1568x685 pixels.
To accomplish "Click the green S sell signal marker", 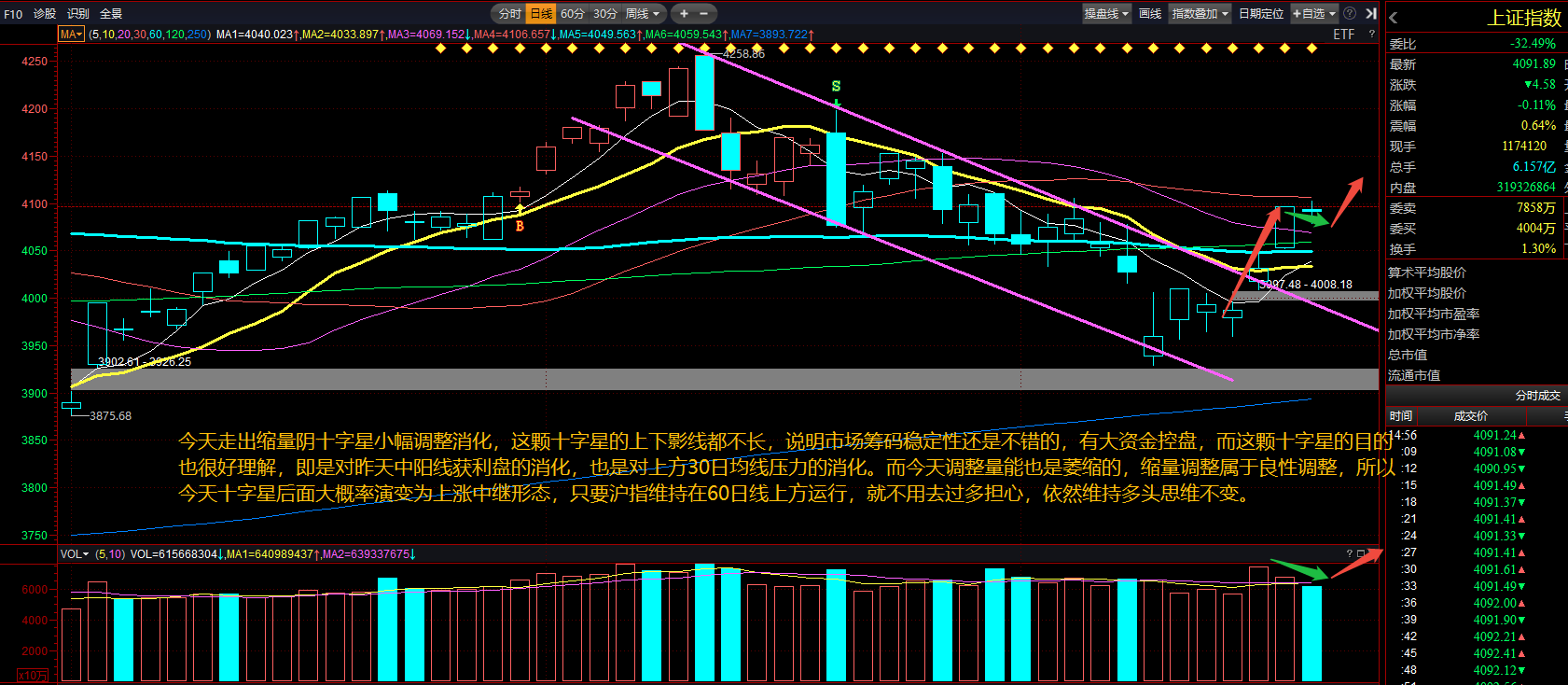I will tap(836, 86).
